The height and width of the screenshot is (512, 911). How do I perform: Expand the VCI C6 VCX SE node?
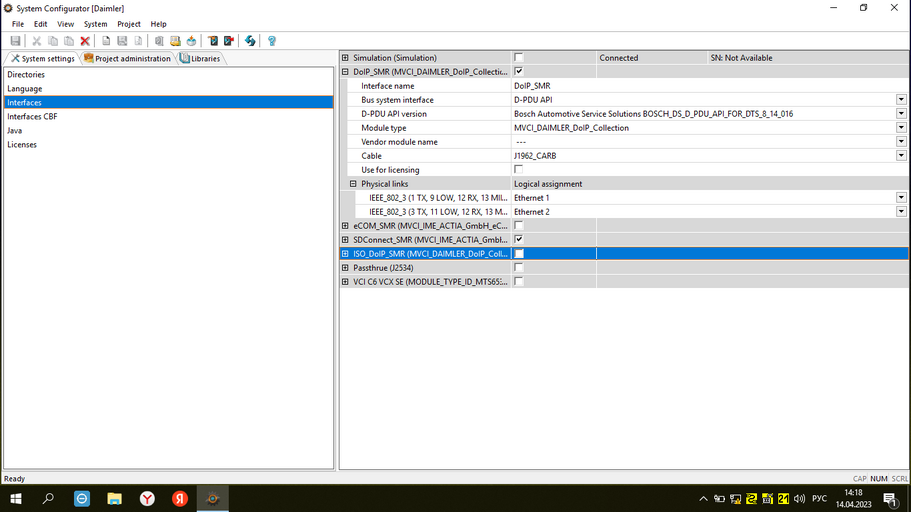[x=345, y=281]
